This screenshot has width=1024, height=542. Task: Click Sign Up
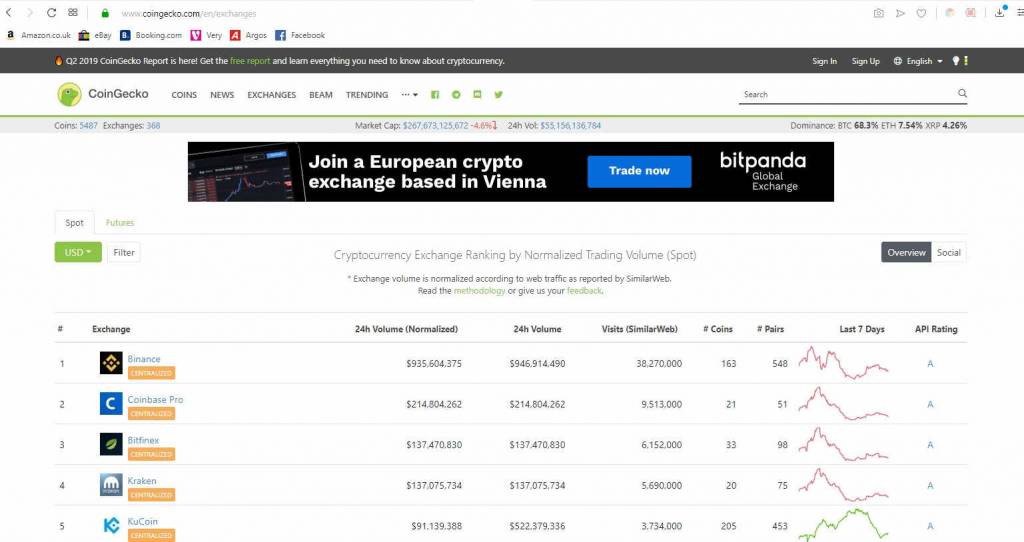tap(865, 61)
